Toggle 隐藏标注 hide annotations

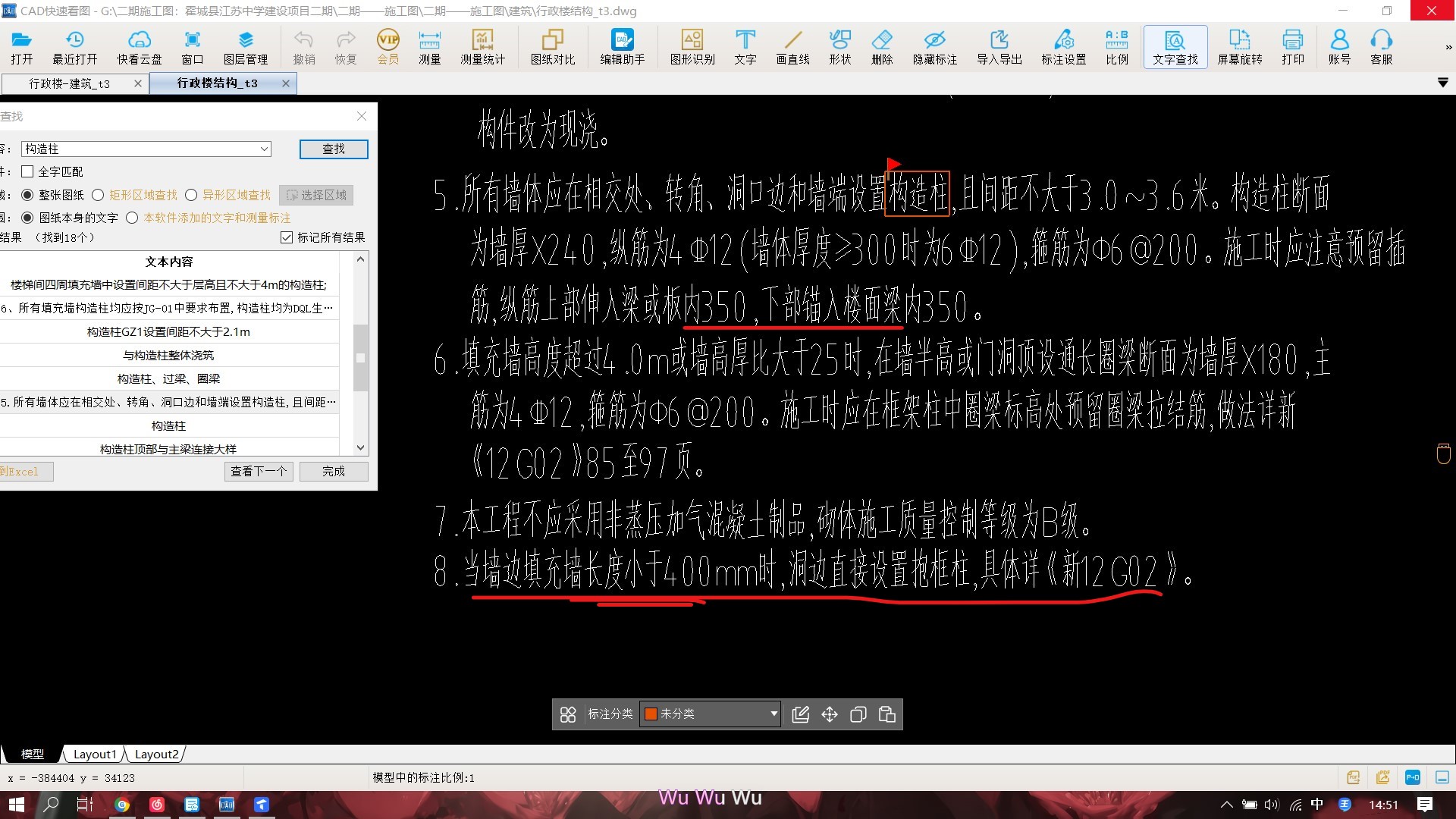tap(934, 47)
